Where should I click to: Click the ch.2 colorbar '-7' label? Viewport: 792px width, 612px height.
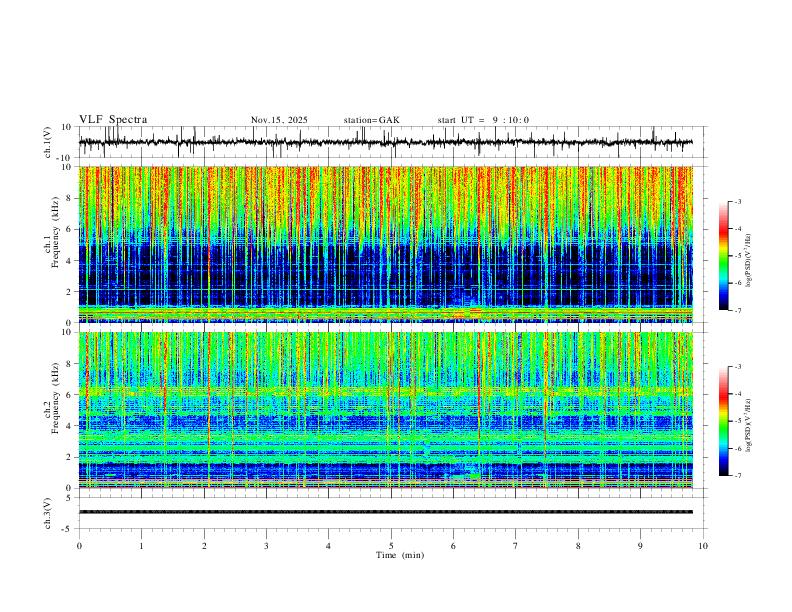[x=737, y=476]
